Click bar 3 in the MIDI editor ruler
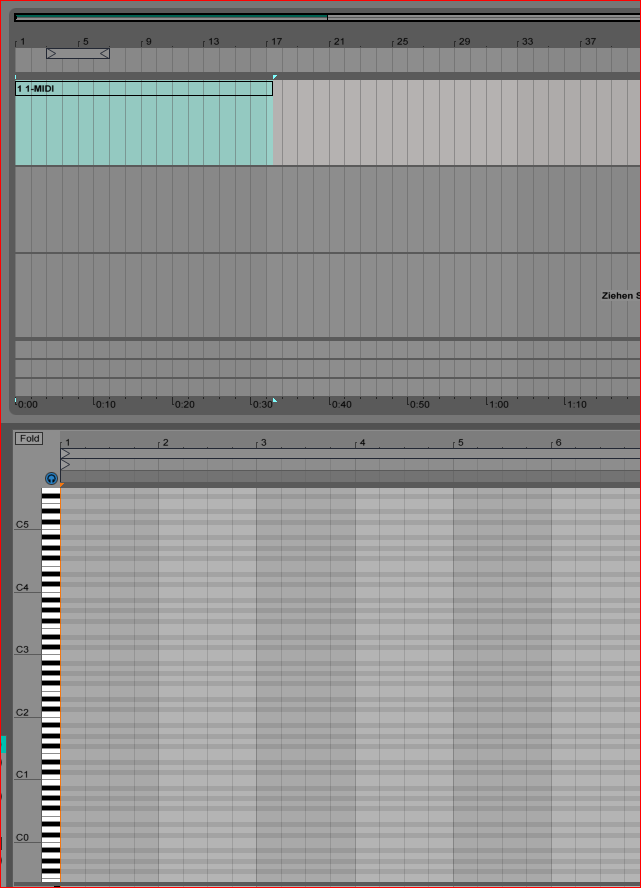 (263, 442)
